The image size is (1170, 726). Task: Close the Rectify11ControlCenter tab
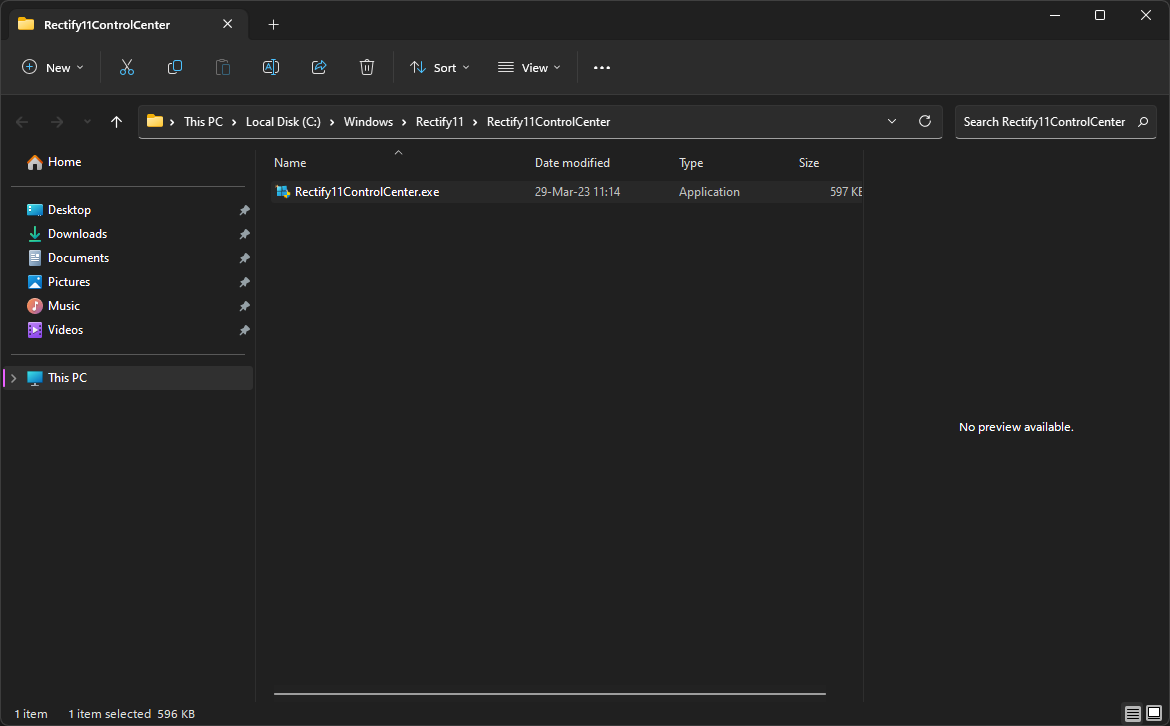(x=228, y=24)
